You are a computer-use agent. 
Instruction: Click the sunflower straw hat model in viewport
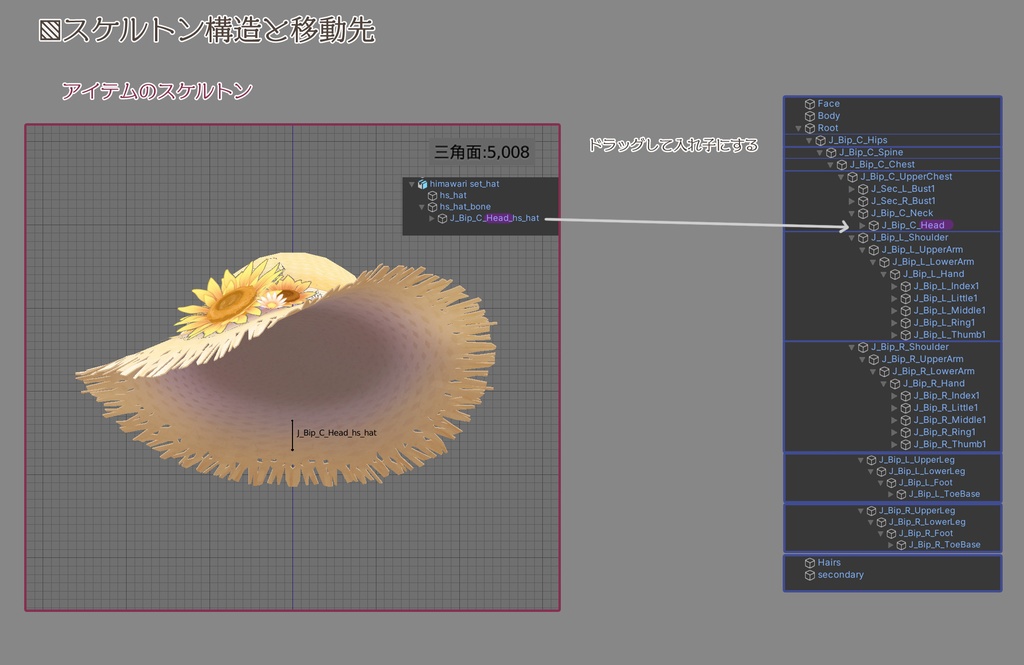click(287, 369)
